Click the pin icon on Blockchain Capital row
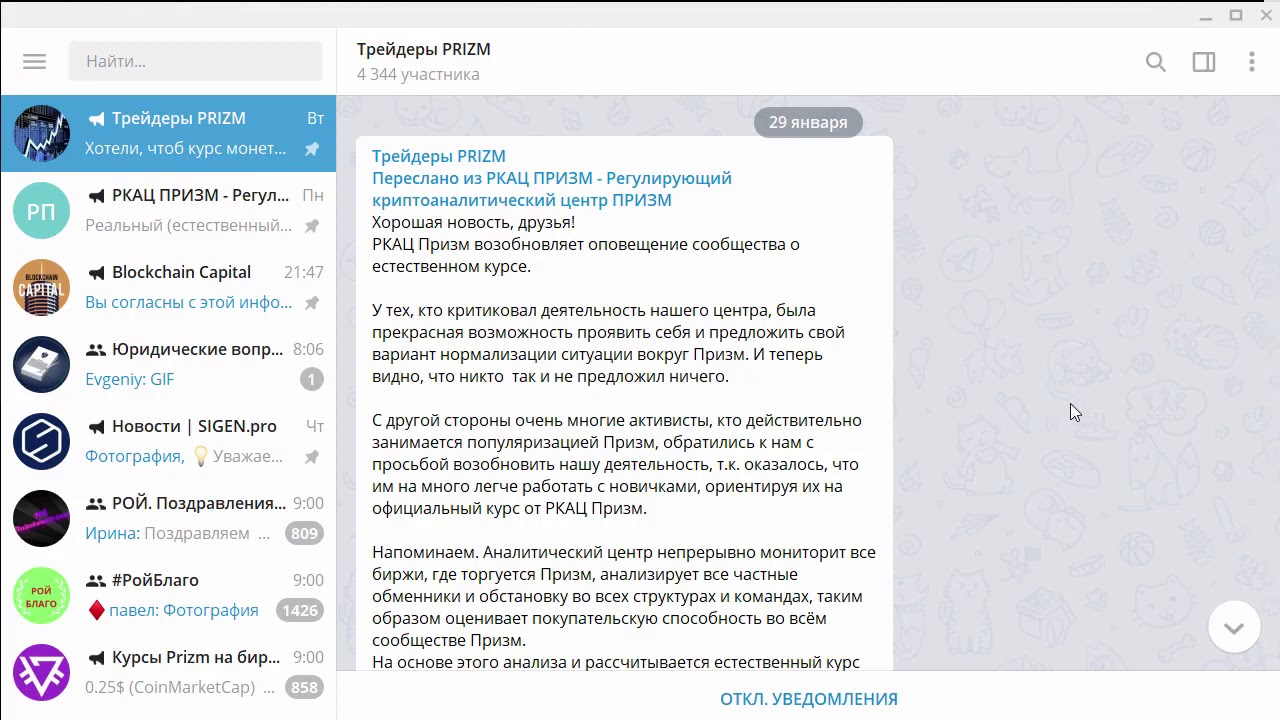This screenshot has width=1280, height=720. (x=312, y=303)
